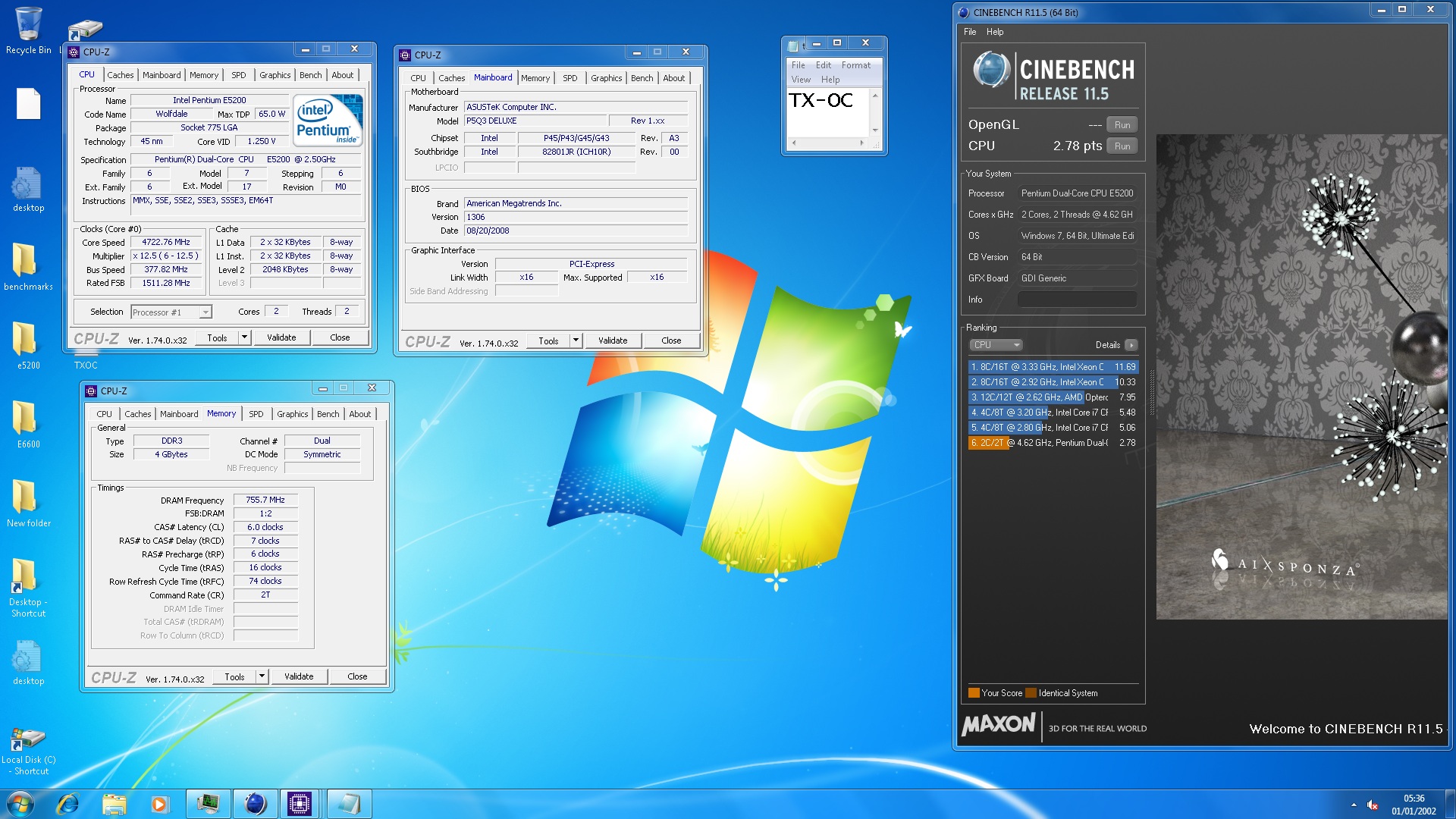Click Validate in Memory CPU-Z window
The width and height of the screenshot is (1456, 819).
point(299,676)
